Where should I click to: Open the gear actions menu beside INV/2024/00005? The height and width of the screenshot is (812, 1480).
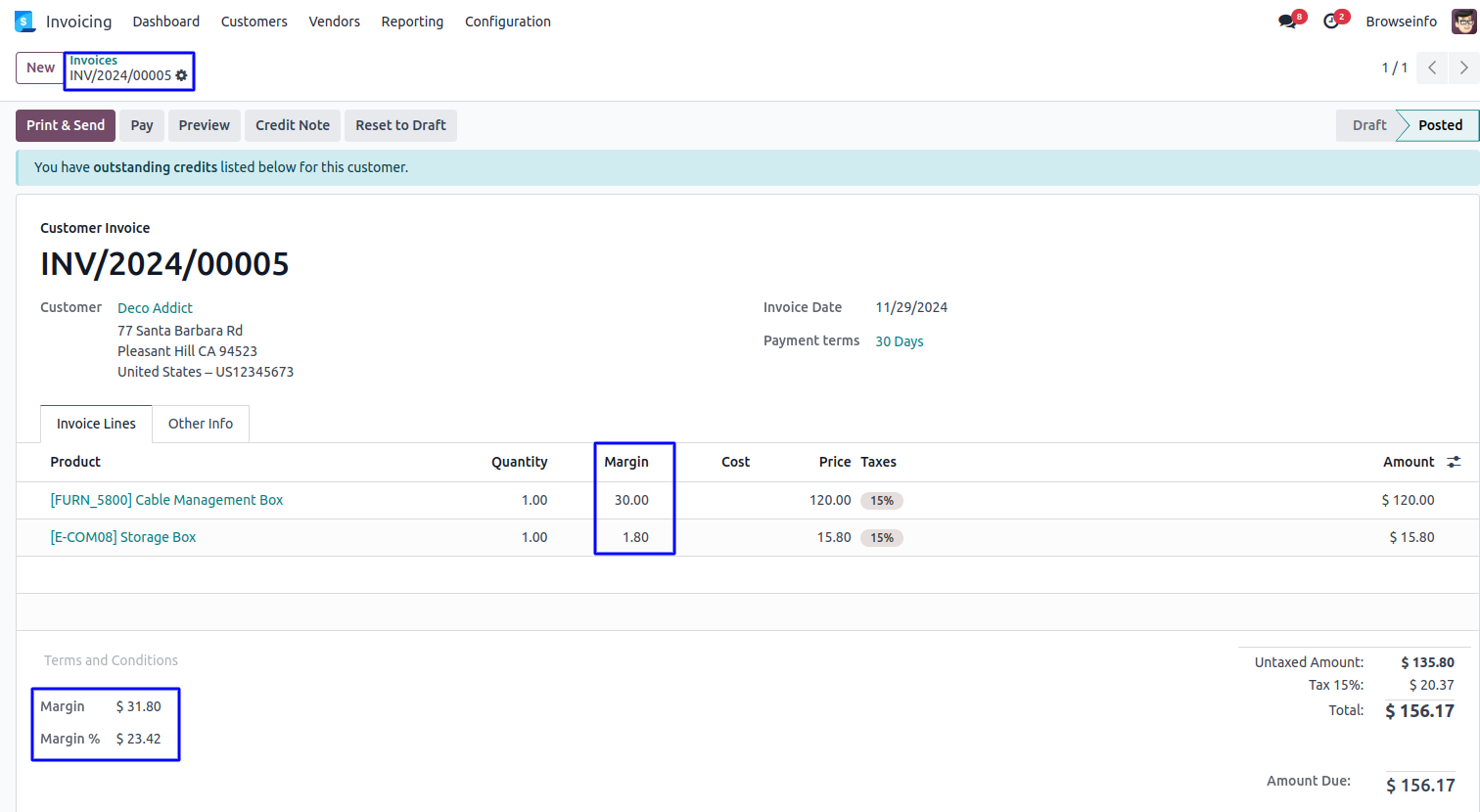(x=181, y=75)
